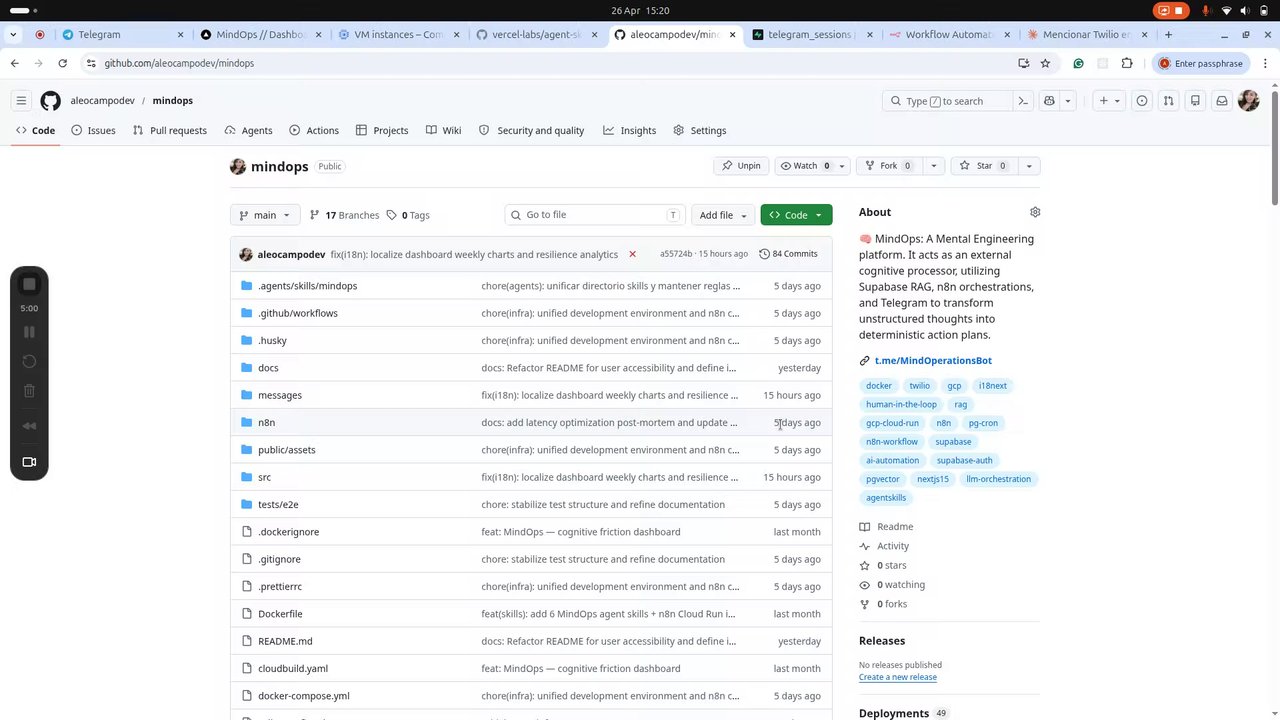This screenshot has height=720, width=1280.
Task: Delete the recording with trash icon
Action: click(29, 391)
